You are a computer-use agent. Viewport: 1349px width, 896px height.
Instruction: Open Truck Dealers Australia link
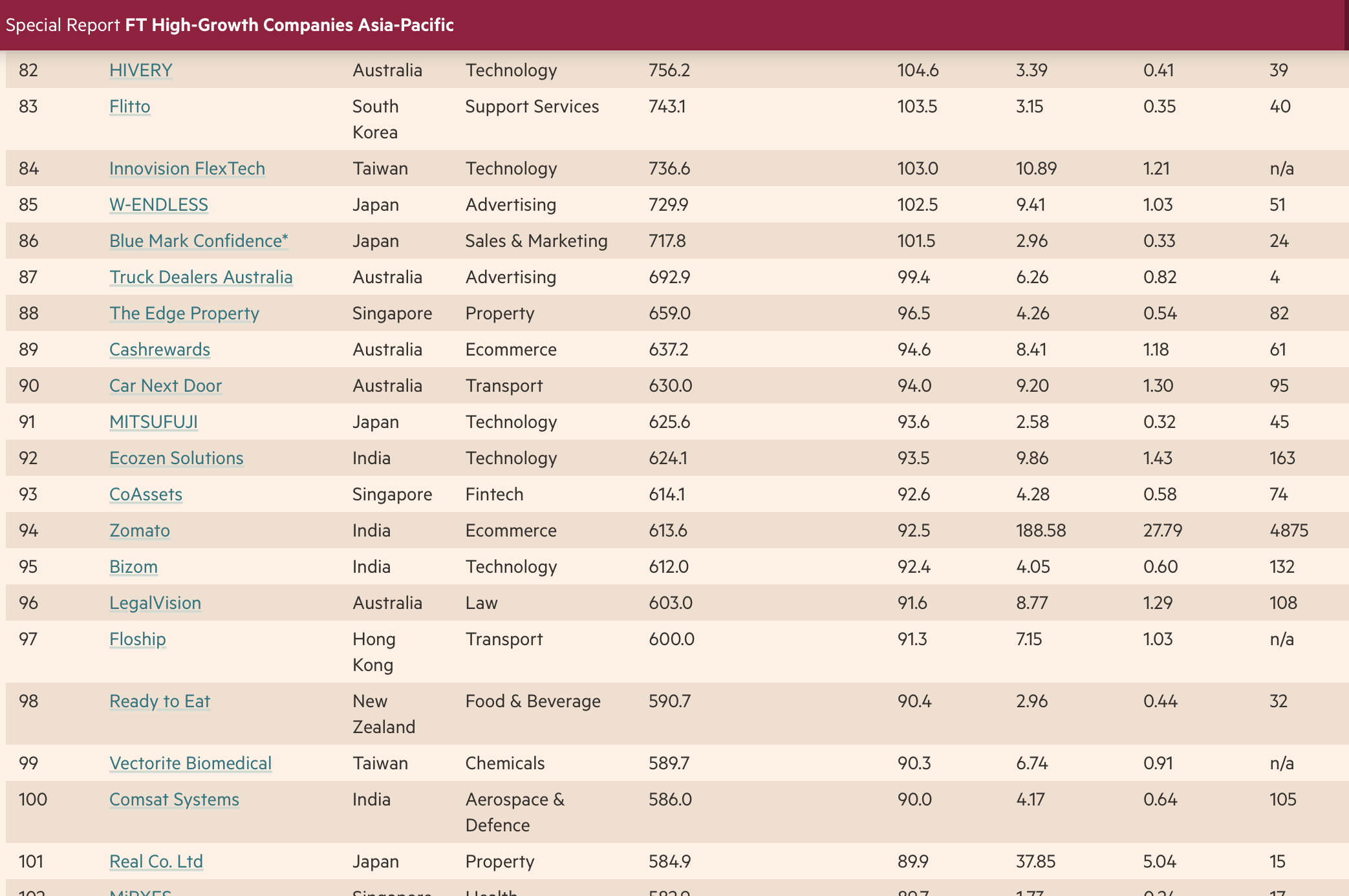click(200, 277)
